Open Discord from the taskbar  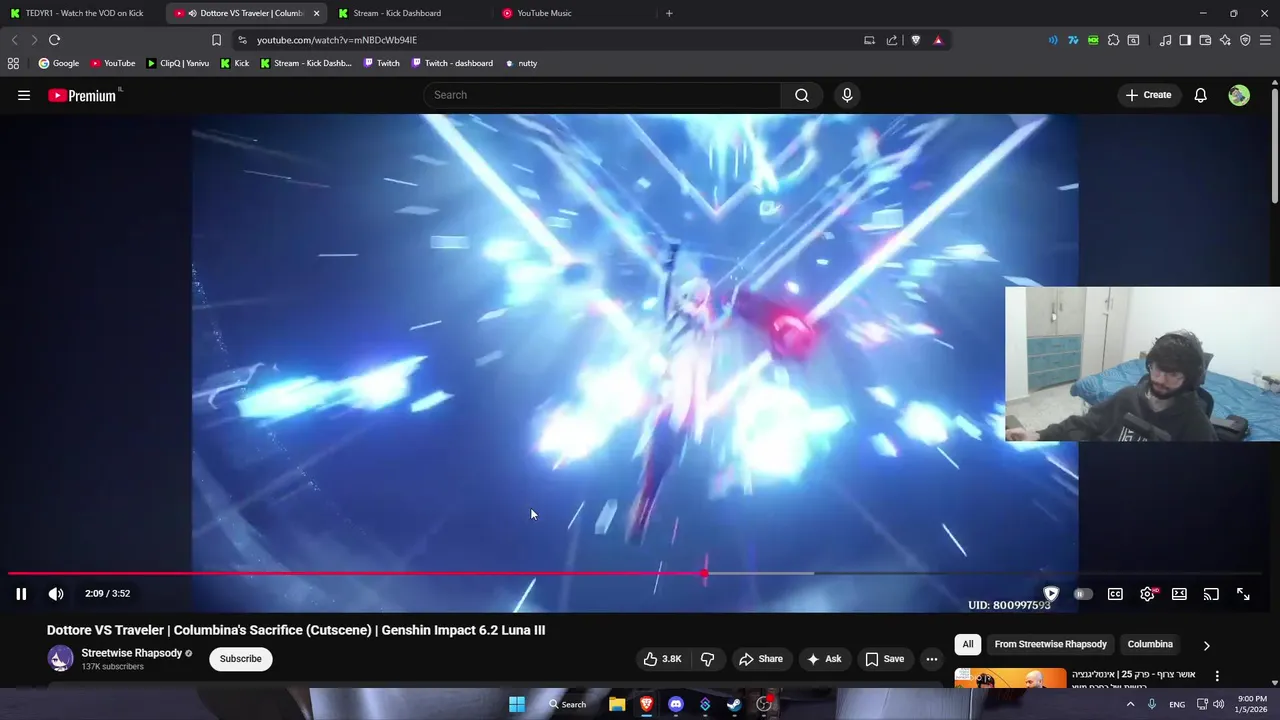point(675,704)
